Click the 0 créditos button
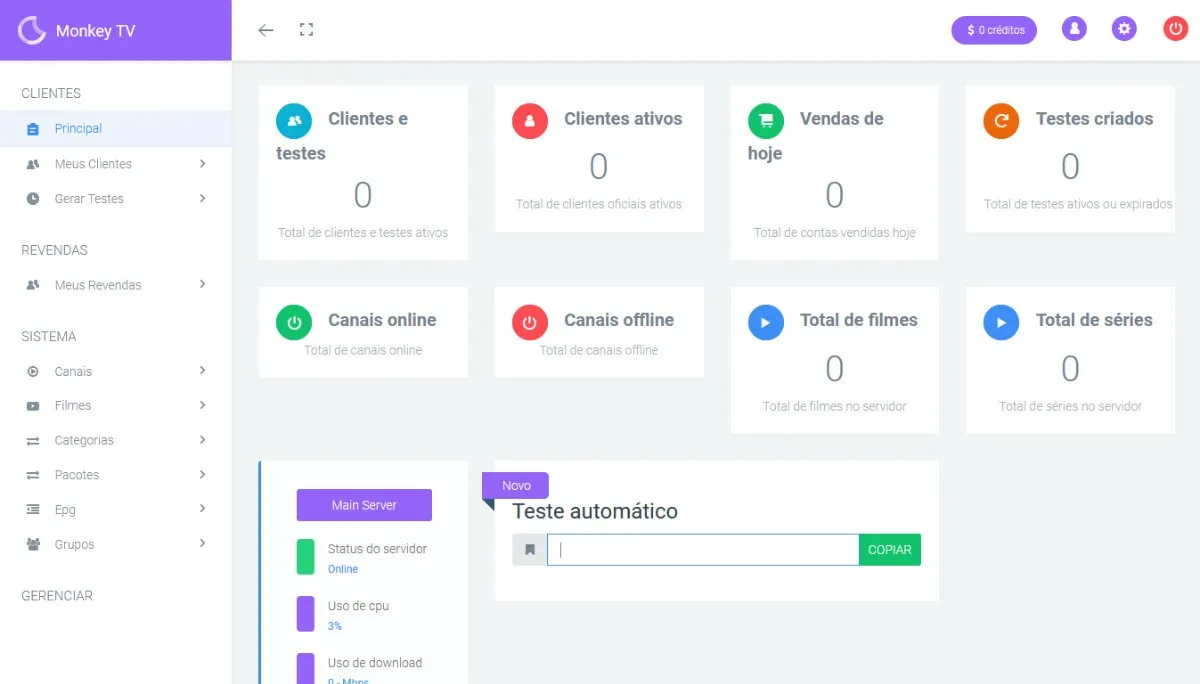Viewport: 1200px width, 684px height. click(994, 30)
